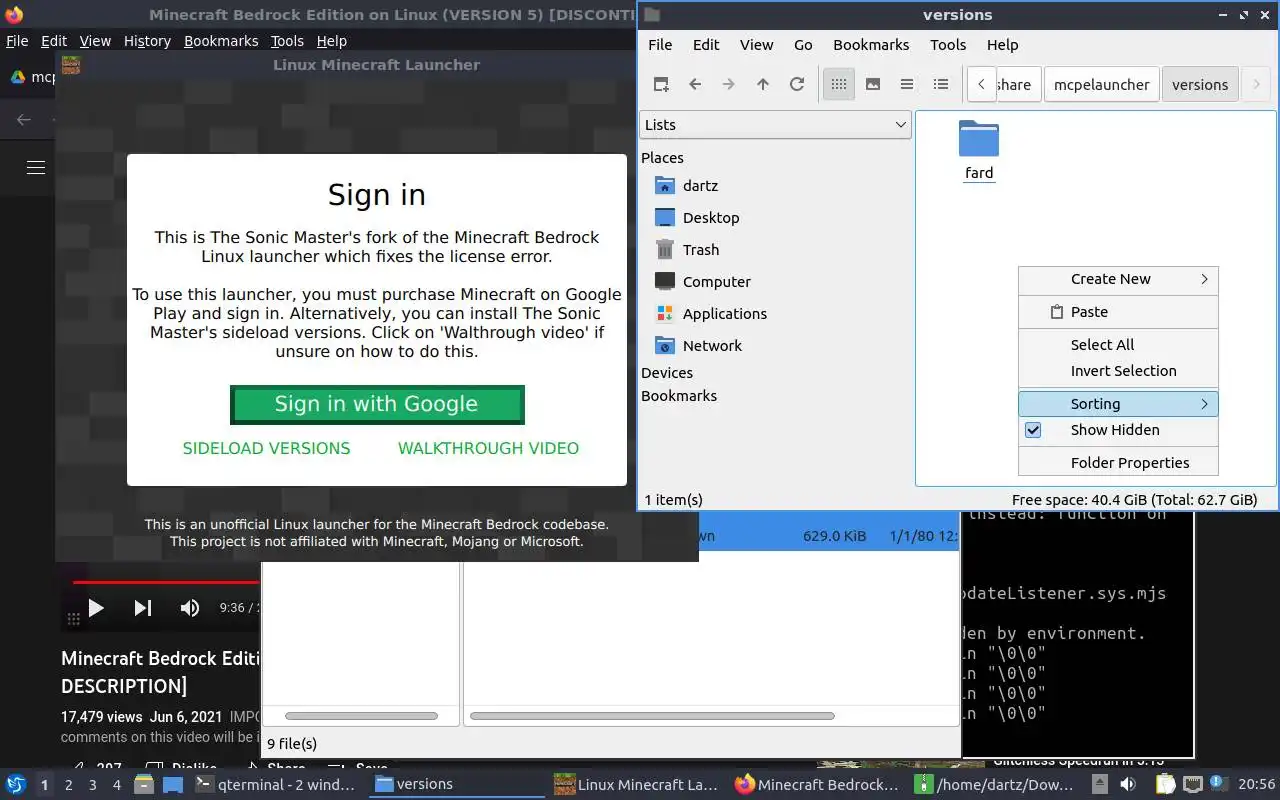Open Firefox History menu
The width and height of the screenshot is (1280, 800).
pos(147,41)
